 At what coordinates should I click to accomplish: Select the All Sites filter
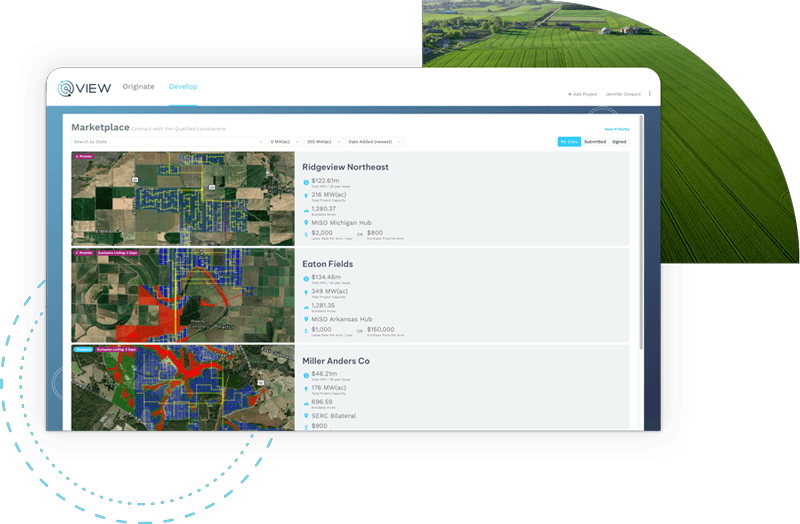[x=569, y=142]
